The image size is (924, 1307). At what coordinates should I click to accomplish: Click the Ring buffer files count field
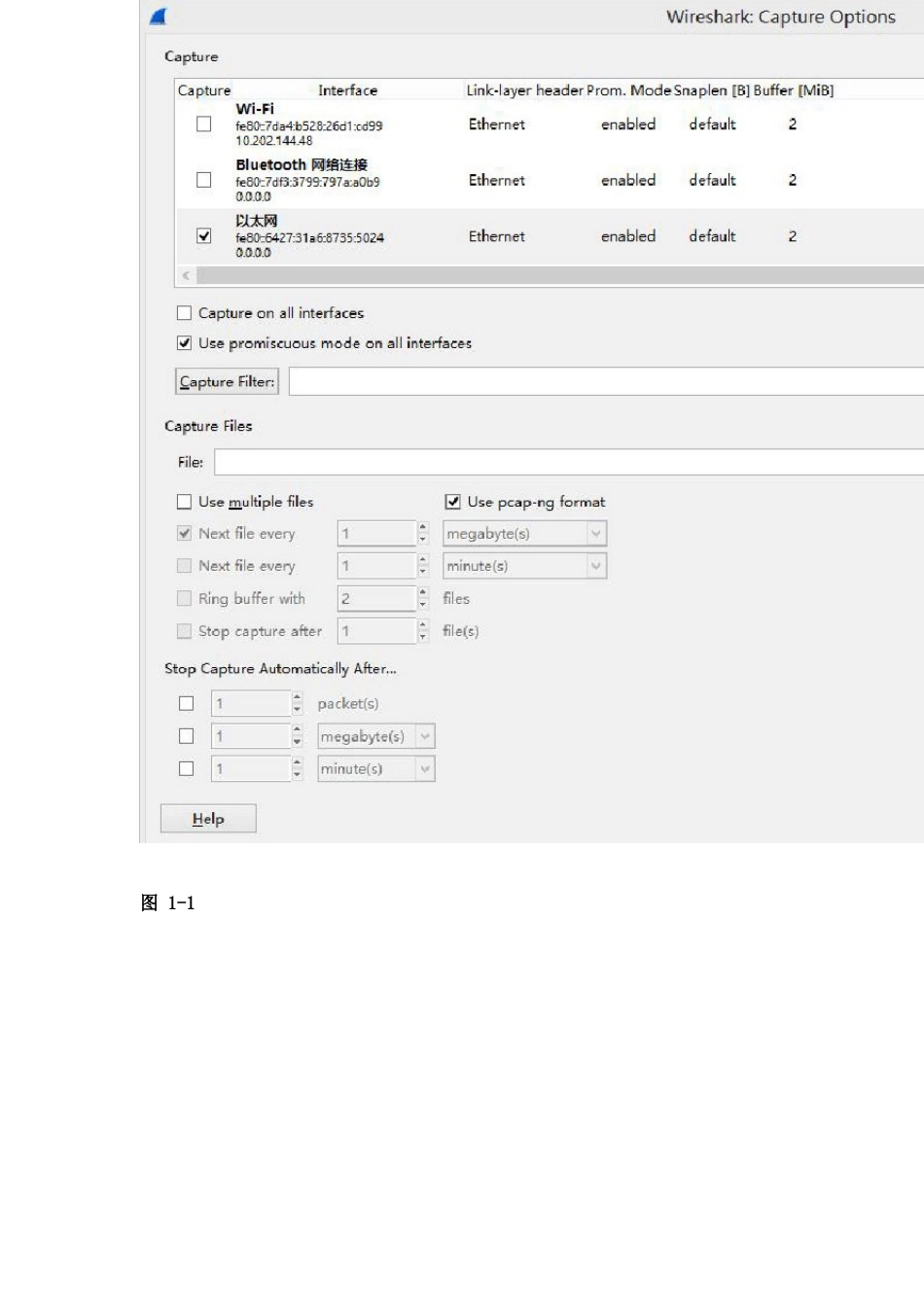(376, 599)
